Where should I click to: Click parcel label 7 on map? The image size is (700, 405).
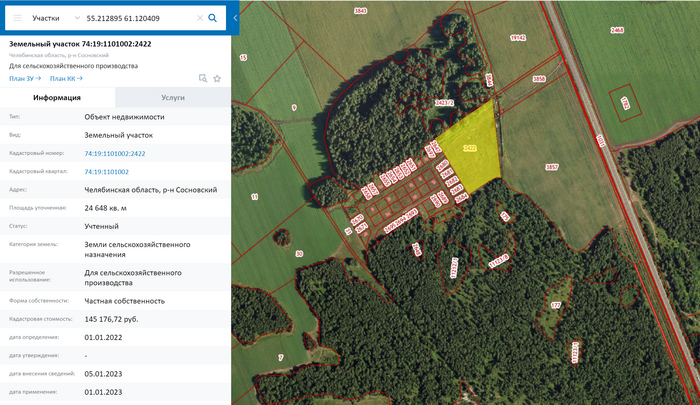point(280,358)
